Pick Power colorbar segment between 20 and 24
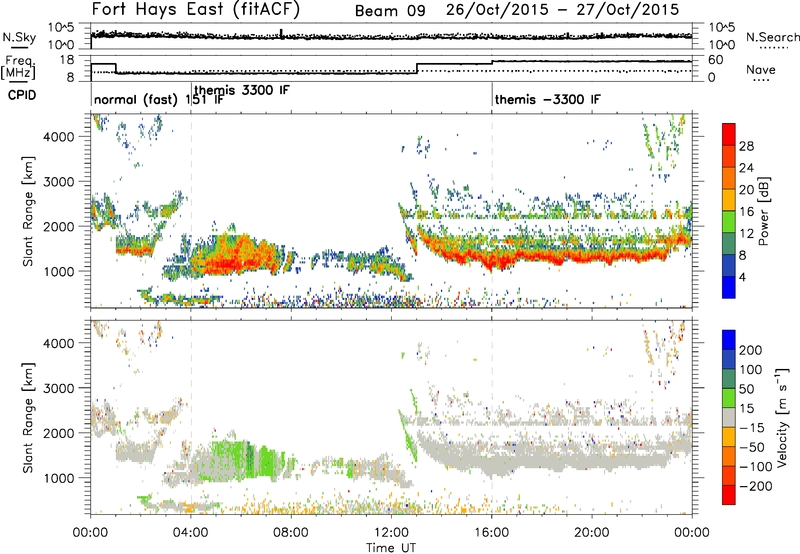The height and width of the screenshot is (554, 800). (729, 179)
